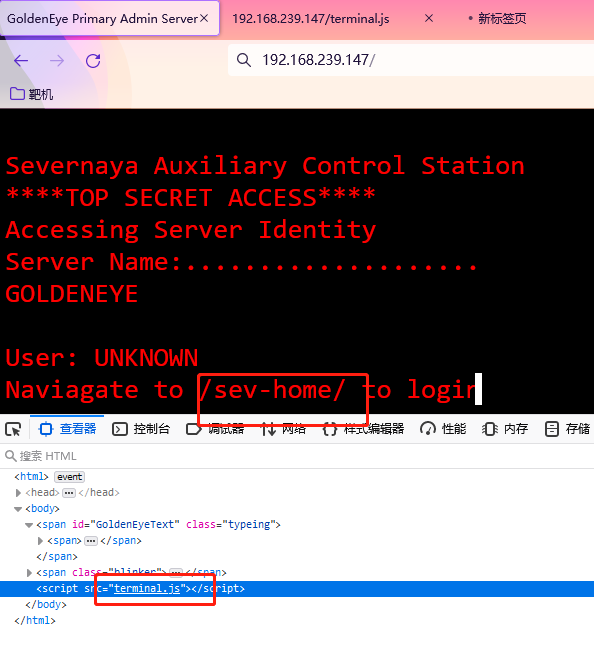Open the 网络 network panel
The height and width of the screenshot is (671, 594).
pos(283,428)
